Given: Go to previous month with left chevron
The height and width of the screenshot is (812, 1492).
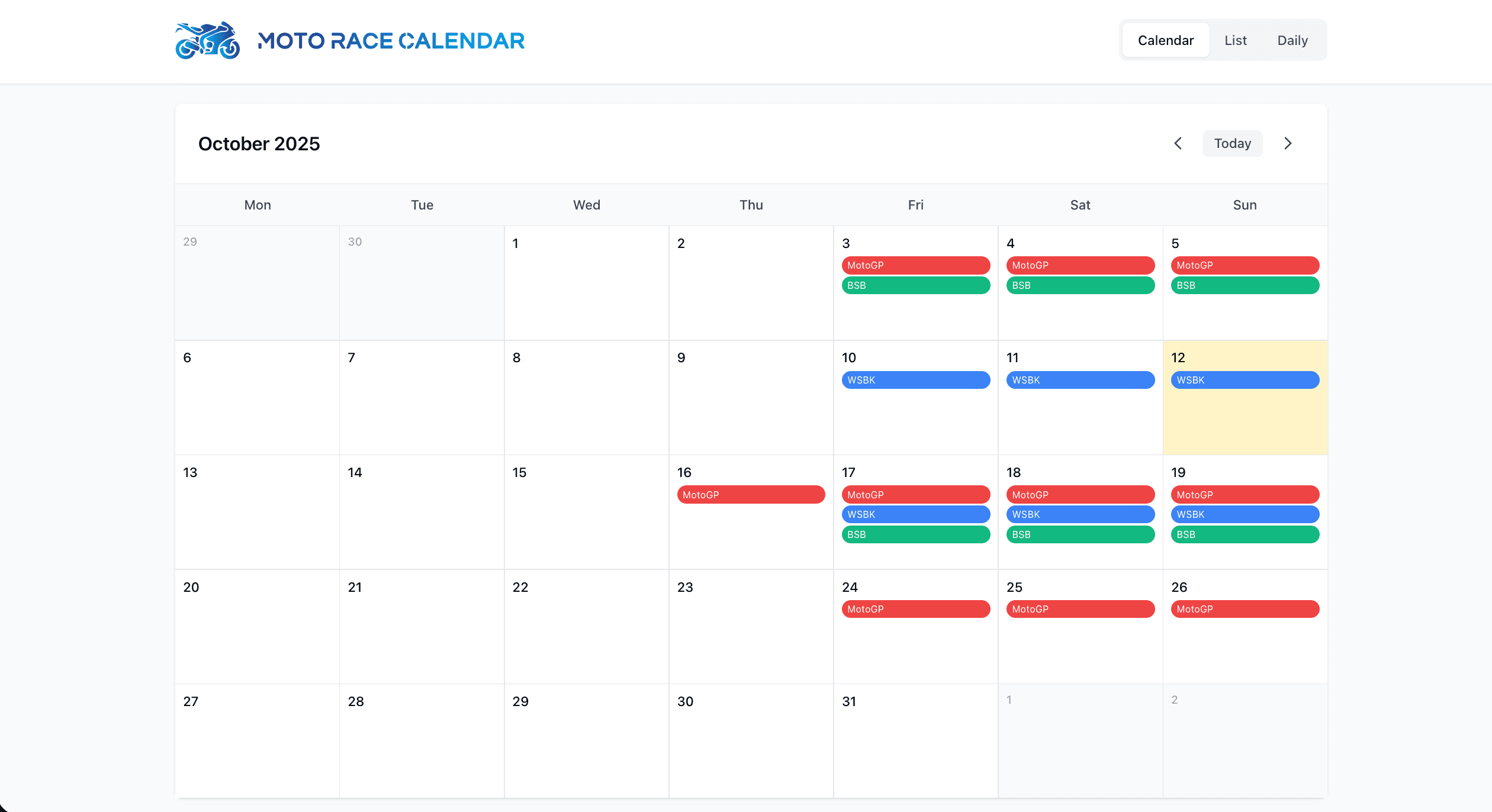Looking at the screenshot, I should pyautogui.click(x=1178, y=143).
